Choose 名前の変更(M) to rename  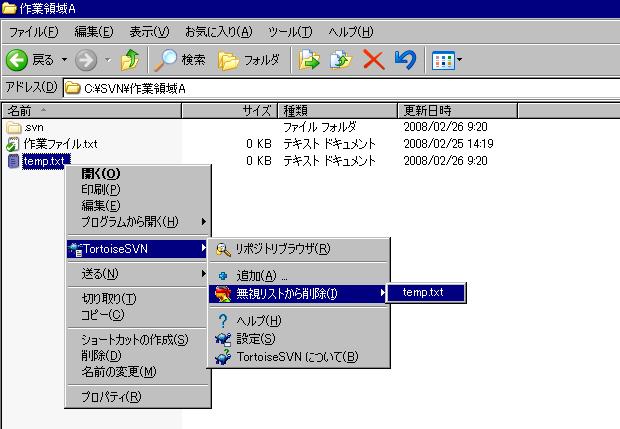click(x=137, y=372)
